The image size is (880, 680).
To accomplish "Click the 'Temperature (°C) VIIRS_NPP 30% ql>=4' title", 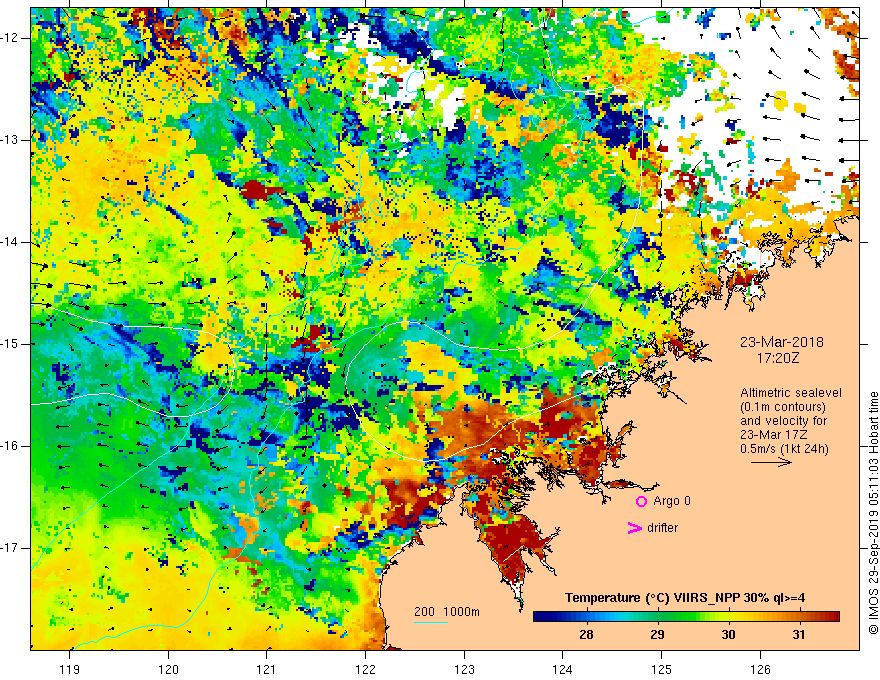I will [x=685, y=598].
